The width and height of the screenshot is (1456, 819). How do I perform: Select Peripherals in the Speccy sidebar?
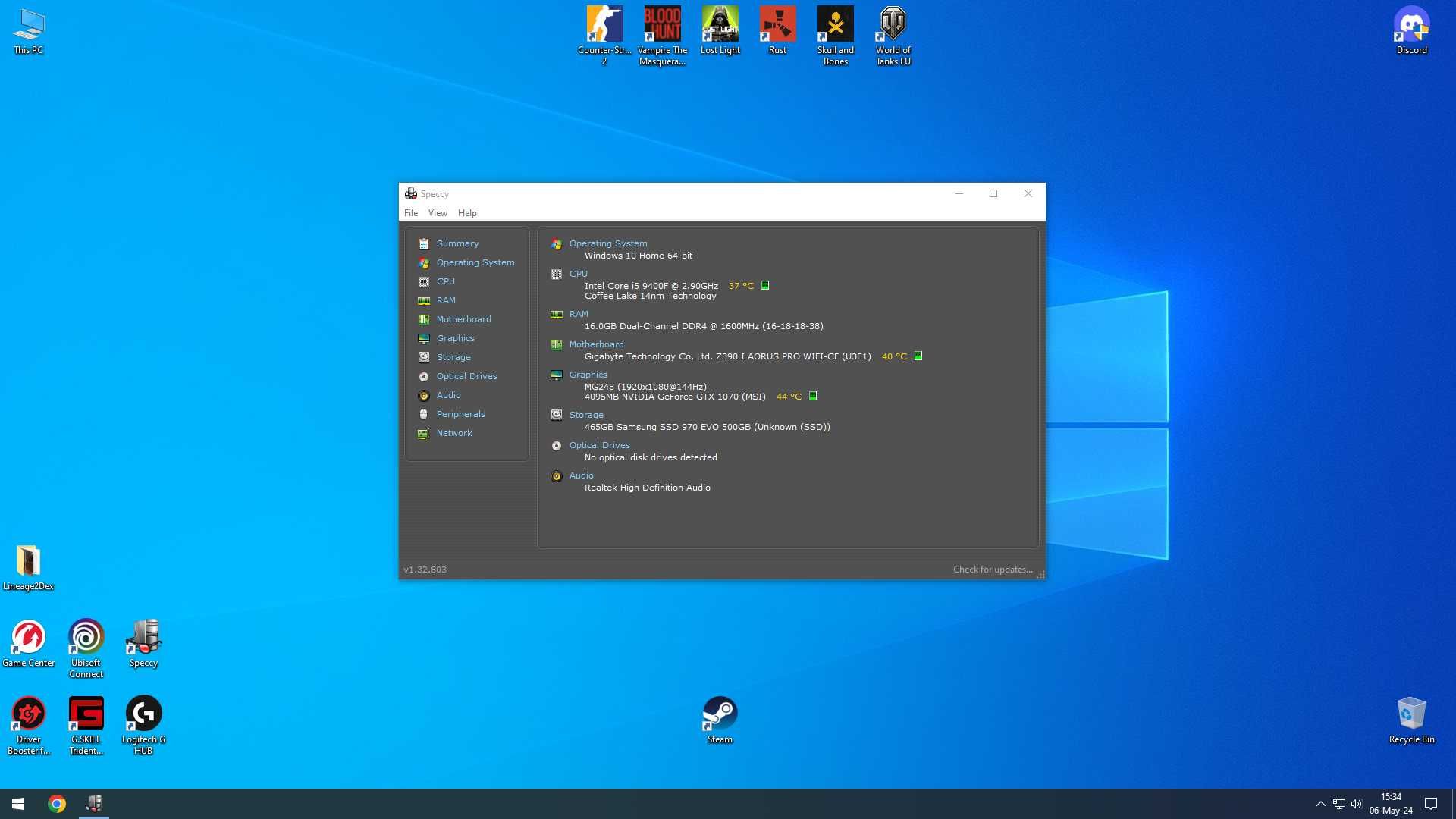[x=460, y=414]
